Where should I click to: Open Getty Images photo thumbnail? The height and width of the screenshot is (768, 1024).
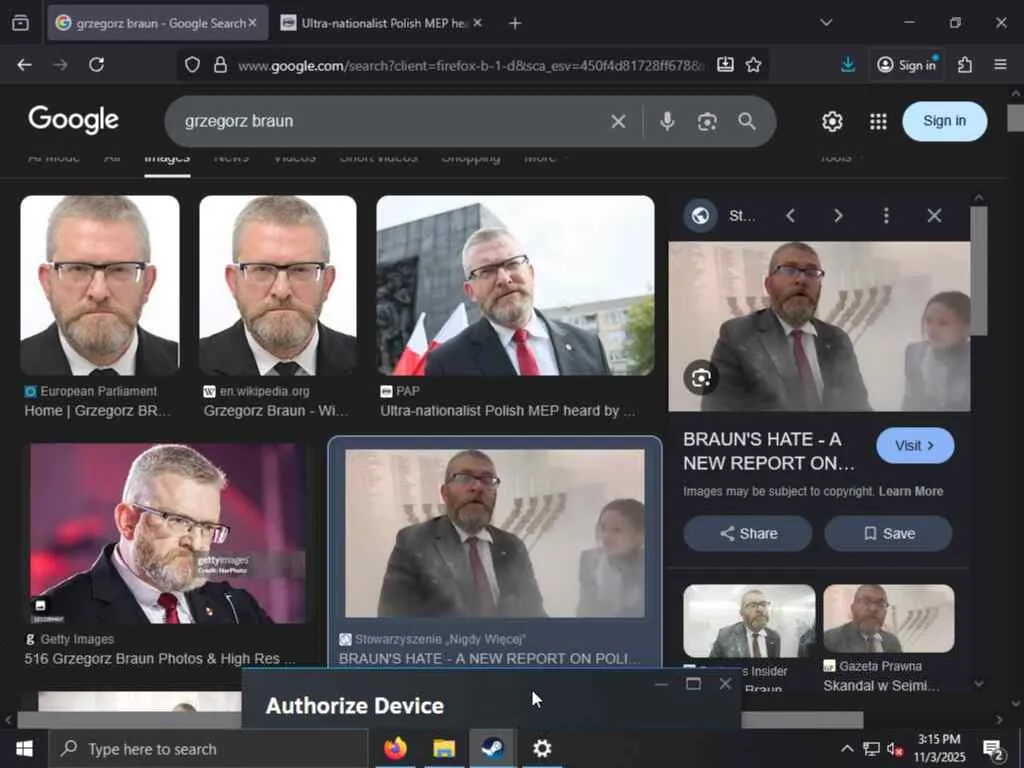tap(167, 534)
